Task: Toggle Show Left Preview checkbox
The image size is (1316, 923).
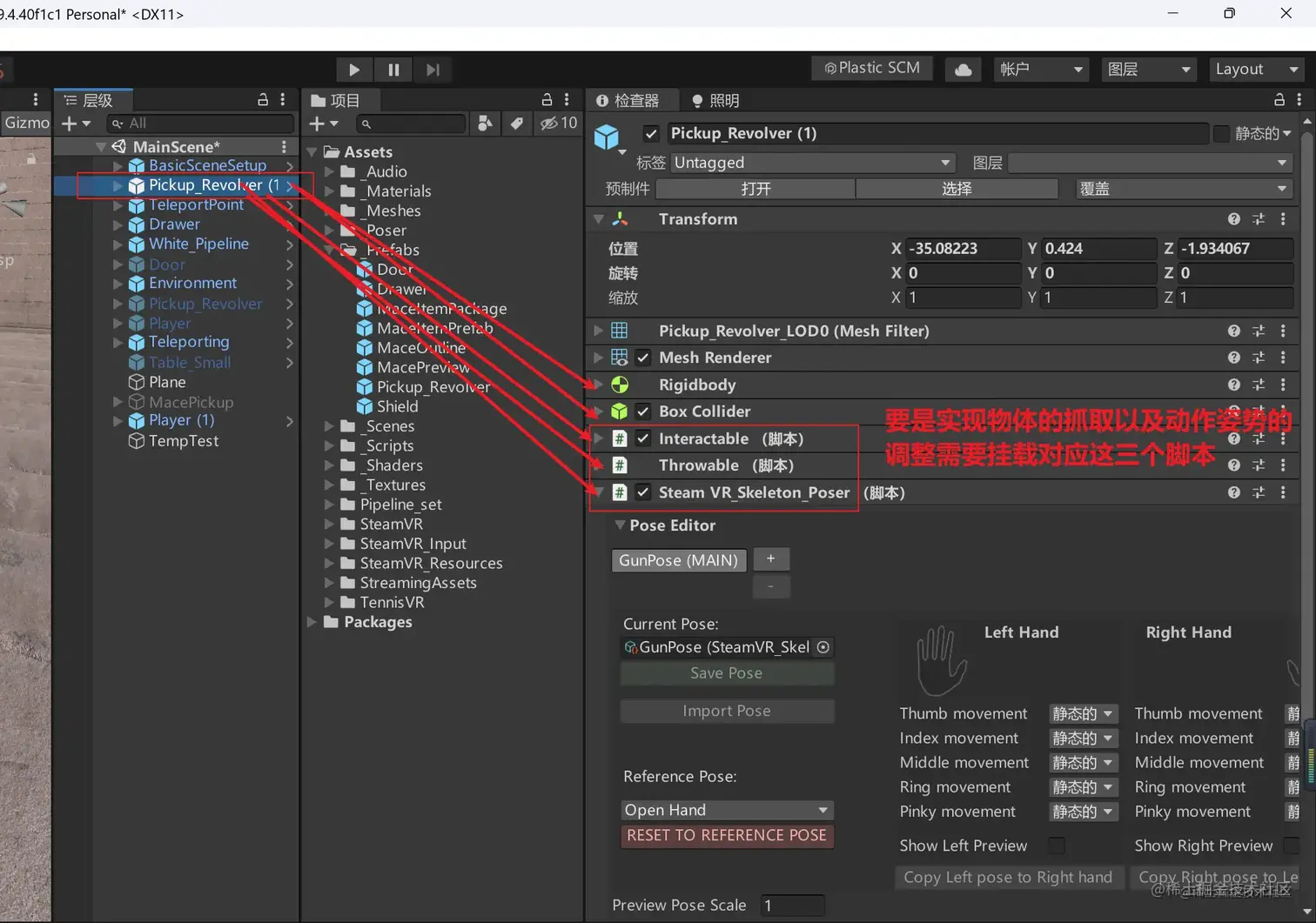Action: (x=1057, y=846)
